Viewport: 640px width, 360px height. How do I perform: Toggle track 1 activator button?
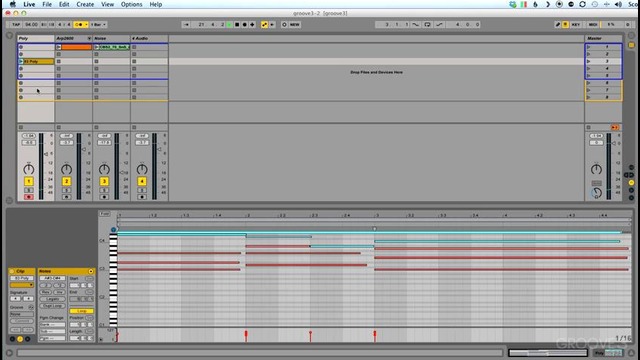point(29,181)
